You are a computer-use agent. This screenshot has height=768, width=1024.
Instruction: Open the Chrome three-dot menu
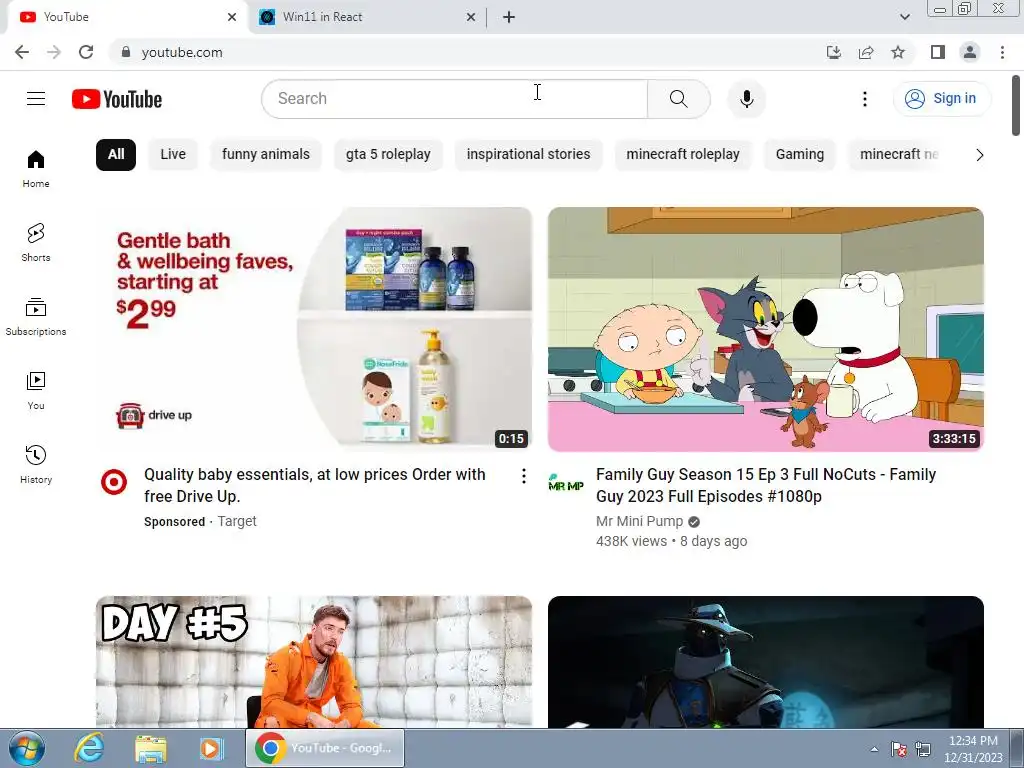point(1002,52)
